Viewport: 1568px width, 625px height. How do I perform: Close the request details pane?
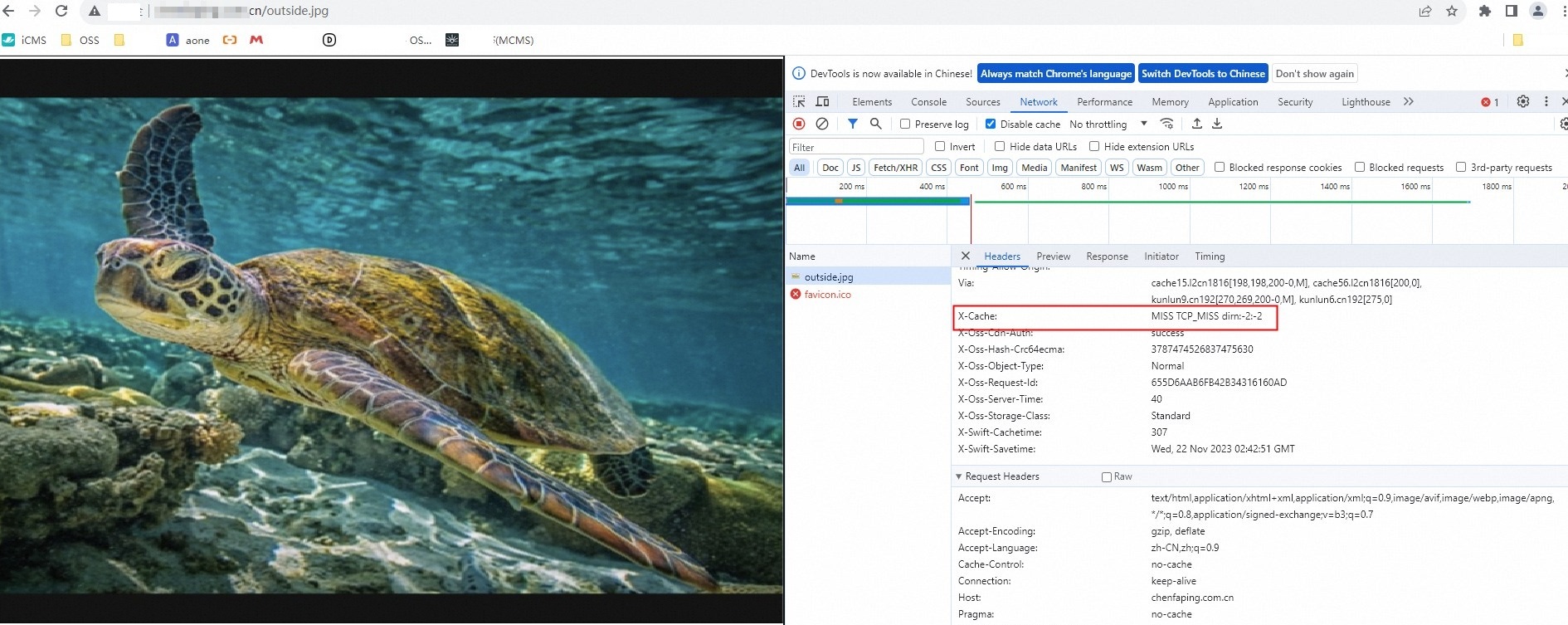point(966,256)
